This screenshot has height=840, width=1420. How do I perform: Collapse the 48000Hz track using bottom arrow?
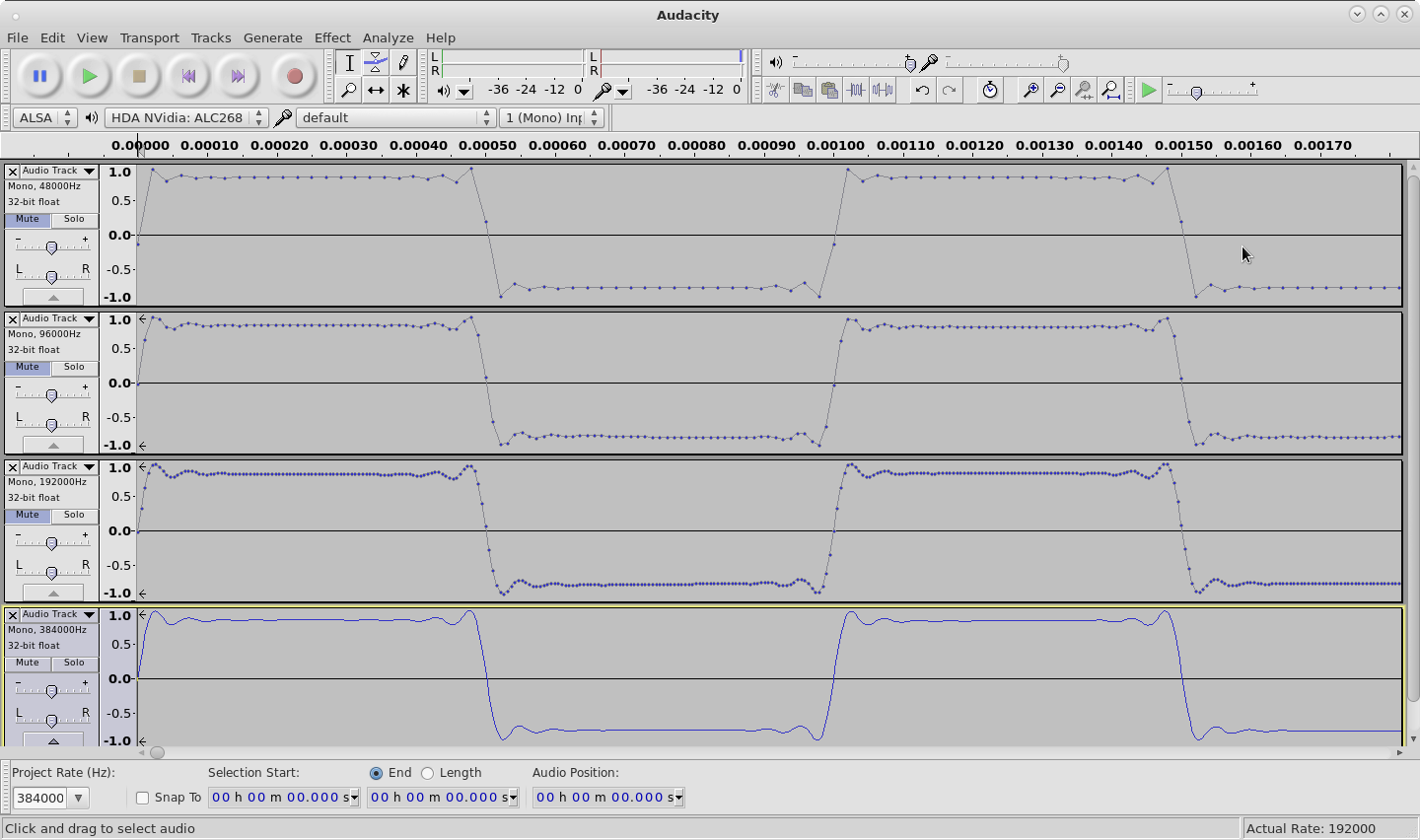(x=53, y=297)
